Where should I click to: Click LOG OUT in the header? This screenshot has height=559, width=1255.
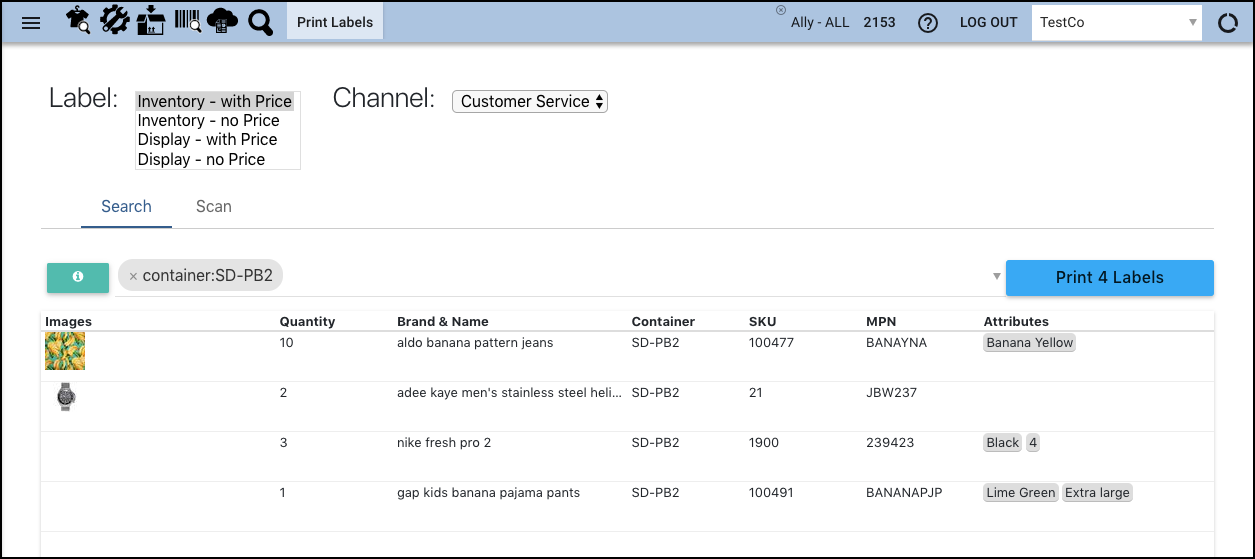coord(988,22)
